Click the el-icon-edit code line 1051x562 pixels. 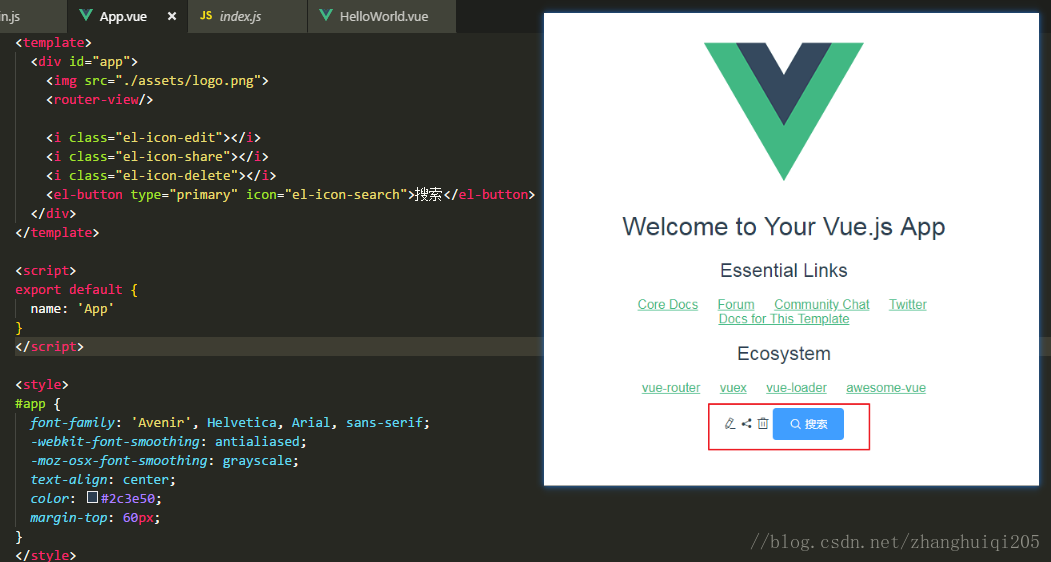pyautogui.click(x=153, y=137)
